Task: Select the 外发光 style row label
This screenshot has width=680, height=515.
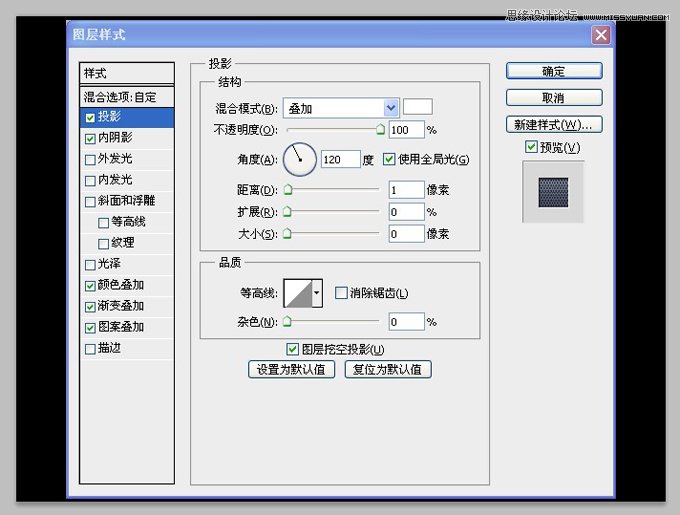Action: 115,159
